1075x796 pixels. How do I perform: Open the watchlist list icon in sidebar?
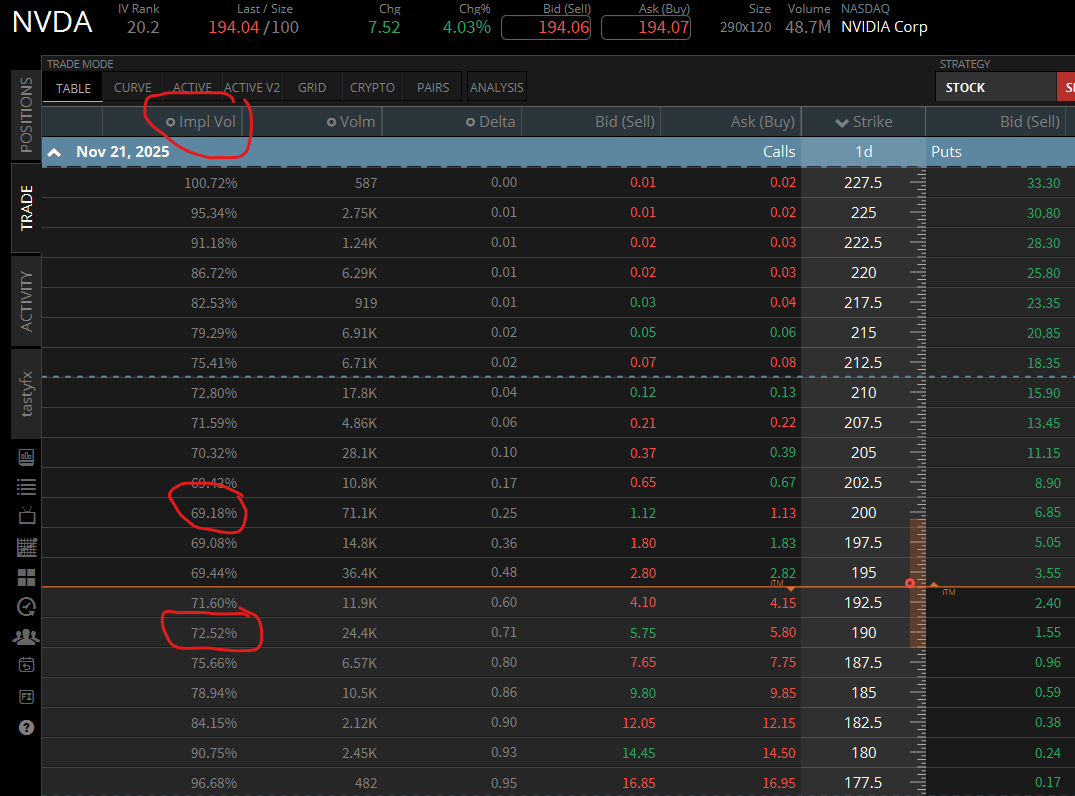pyautogui.click(x=26, y=487)
